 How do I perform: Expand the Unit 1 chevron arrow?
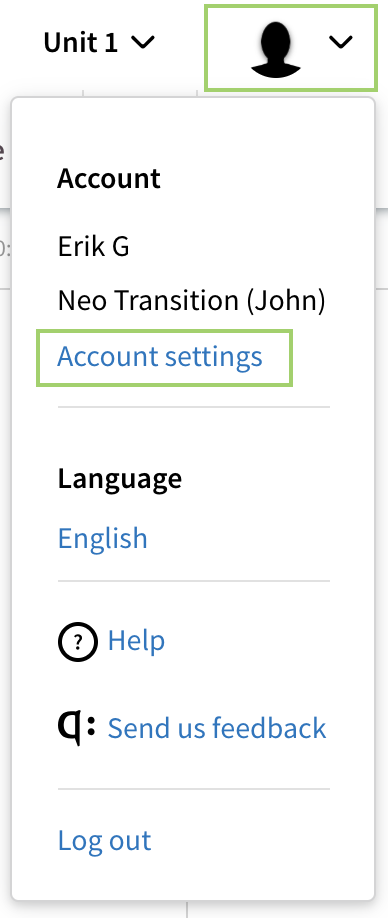143,42
